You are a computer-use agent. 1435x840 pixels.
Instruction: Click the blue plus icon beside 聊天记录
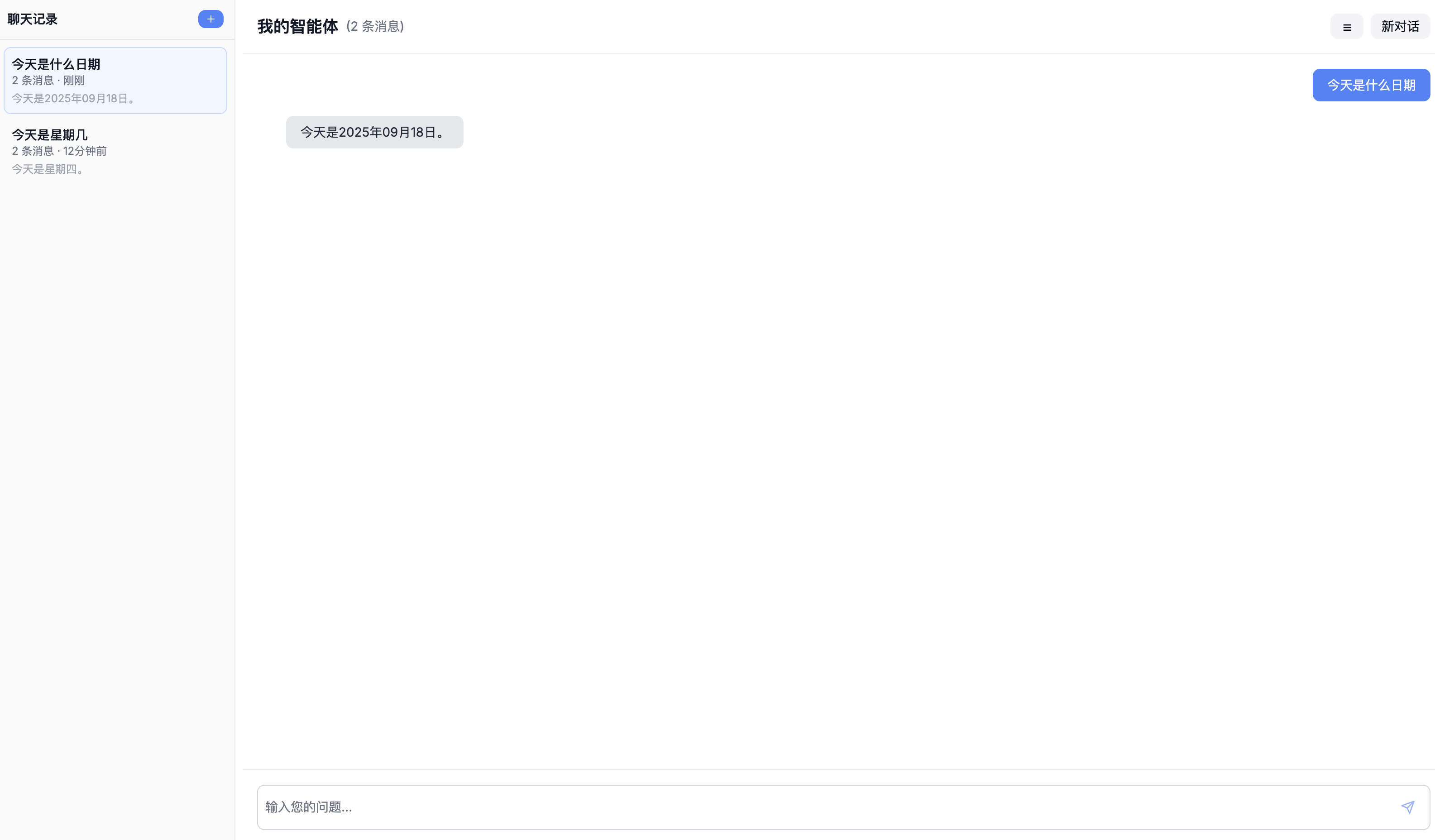210,19
